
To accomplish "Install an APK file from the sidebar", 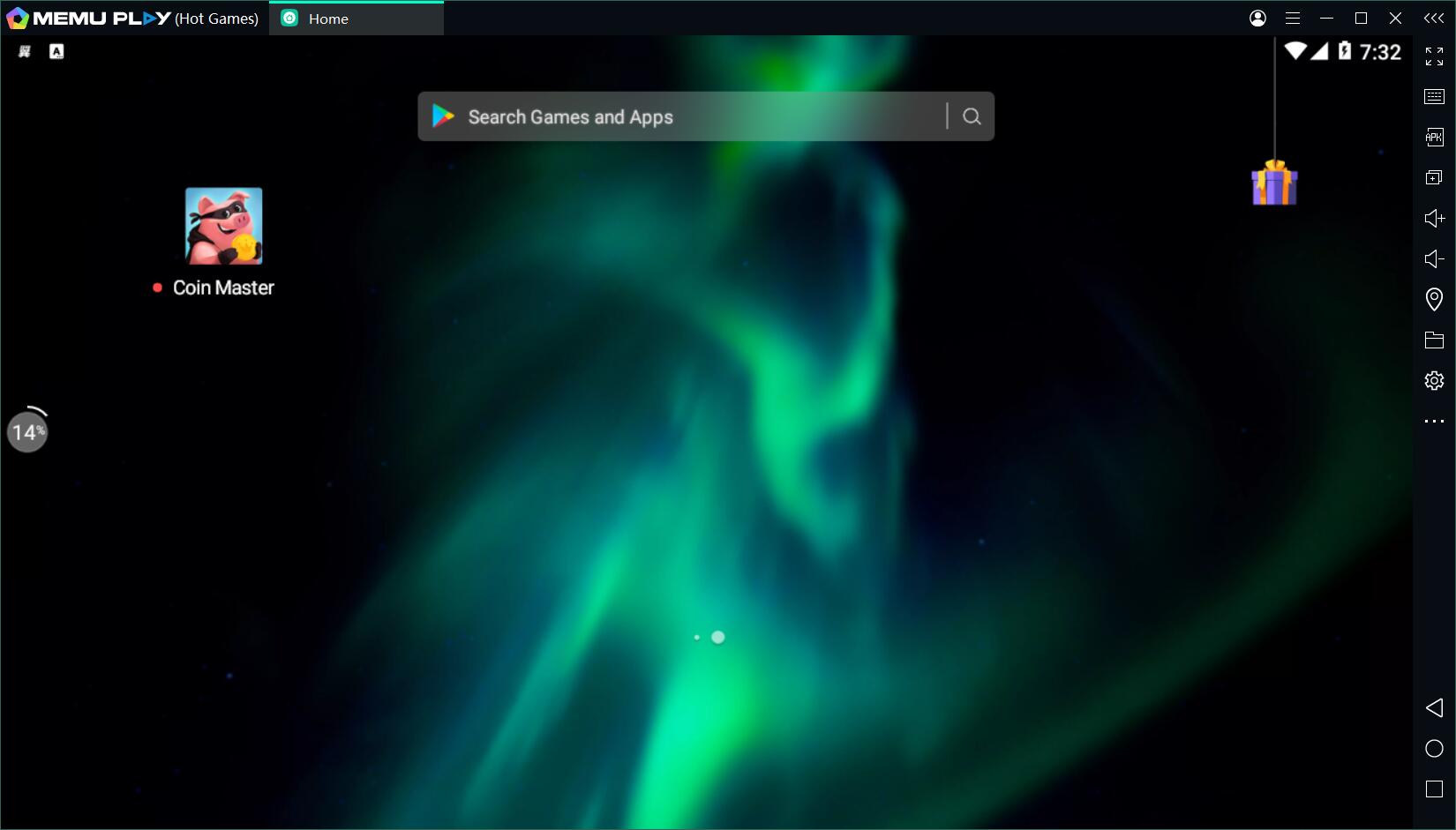I will click(1434, 137).
